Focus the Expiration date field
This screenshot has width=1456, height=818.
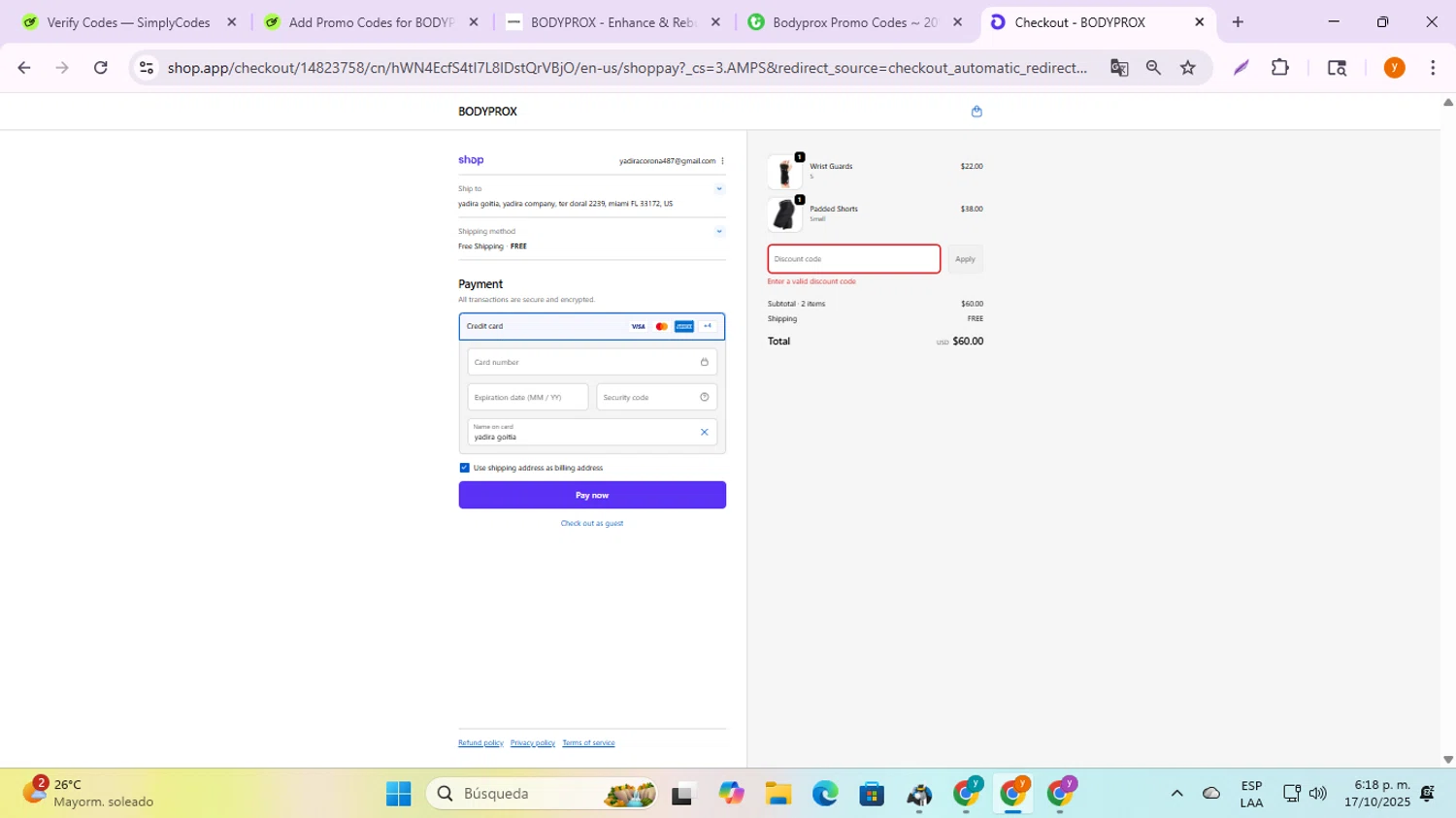(528, 397)
